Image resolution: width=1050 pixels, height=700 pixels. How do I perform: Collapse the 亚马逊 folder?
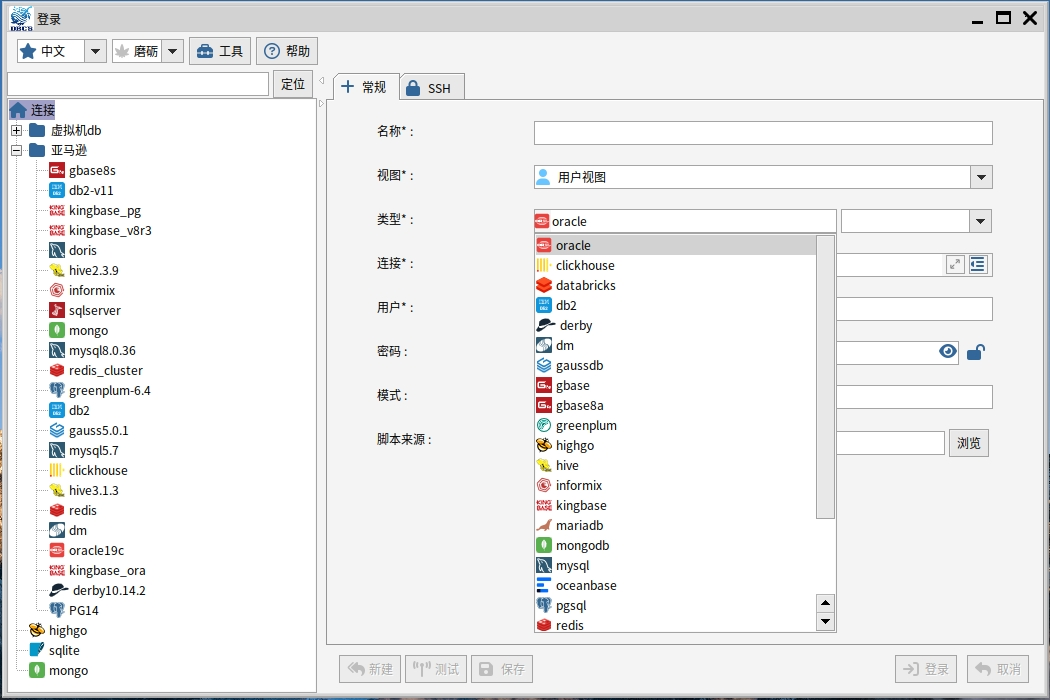16,150
